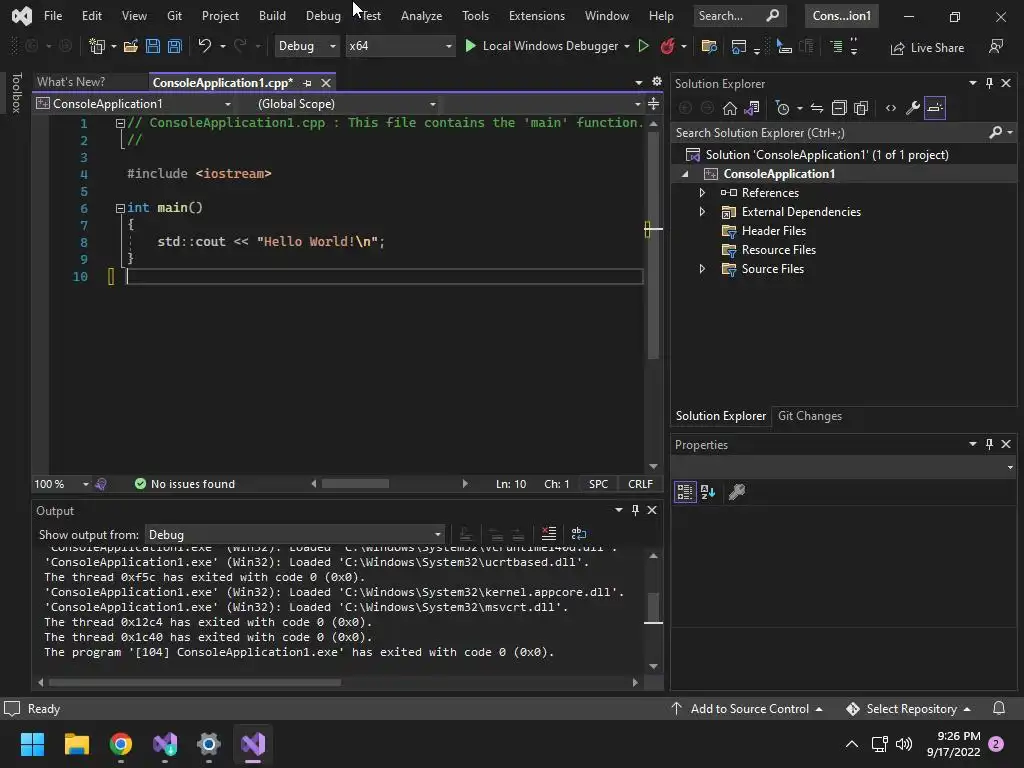Open the Debug menu
The image size is (1024, 768).
tap(323, 16)
